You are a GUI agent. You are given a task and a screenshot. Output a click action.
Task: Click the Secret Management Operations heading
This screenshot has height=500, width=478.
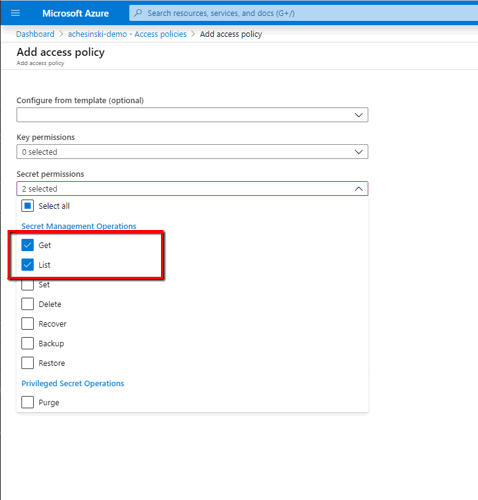click(x=79, y=226)
